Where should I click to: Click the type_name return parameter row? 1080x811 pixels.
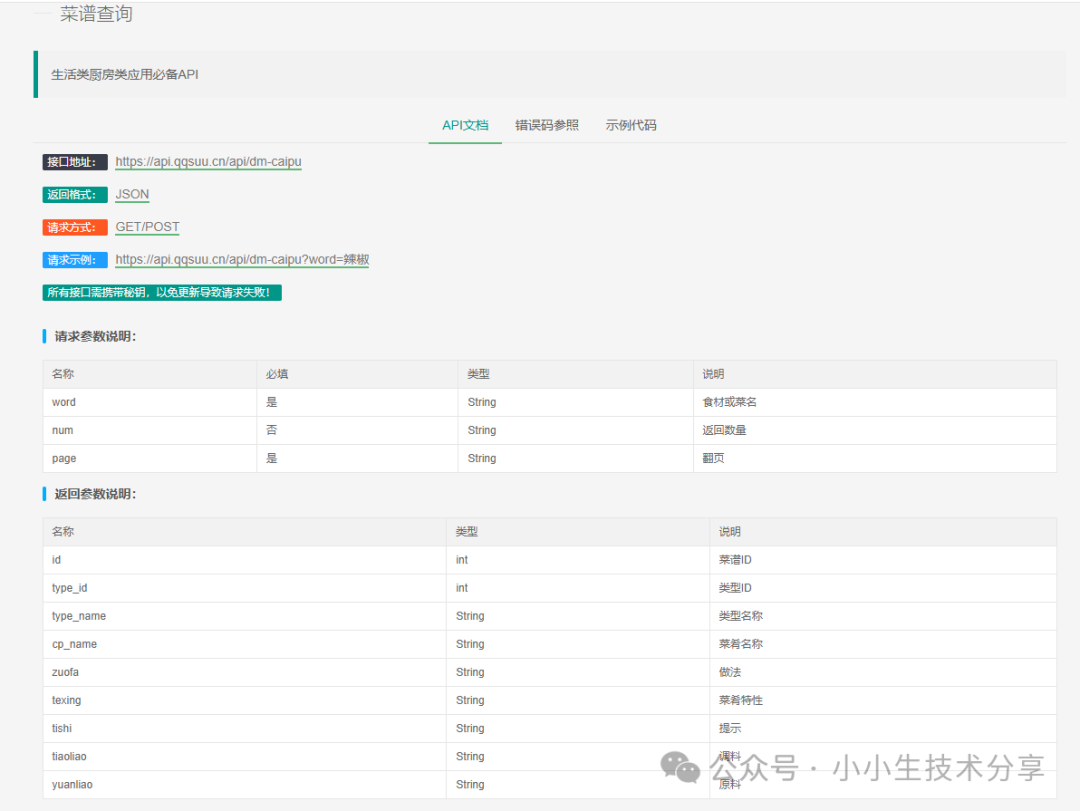coord(549,616)
